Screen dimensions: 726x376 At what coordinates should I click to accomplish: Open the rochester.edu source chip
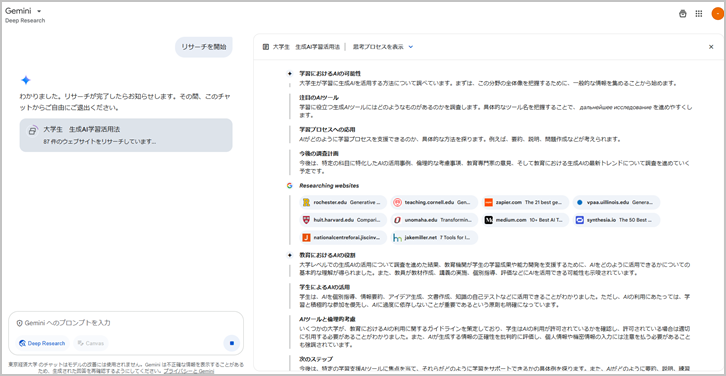(343, 202)
